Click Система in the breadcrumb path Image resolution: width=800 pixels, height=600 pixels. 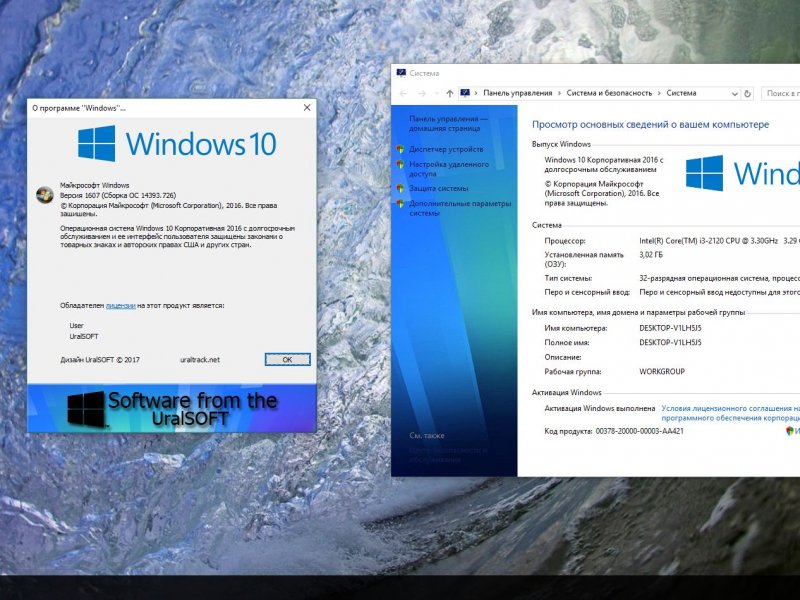(x=681, y=93)
